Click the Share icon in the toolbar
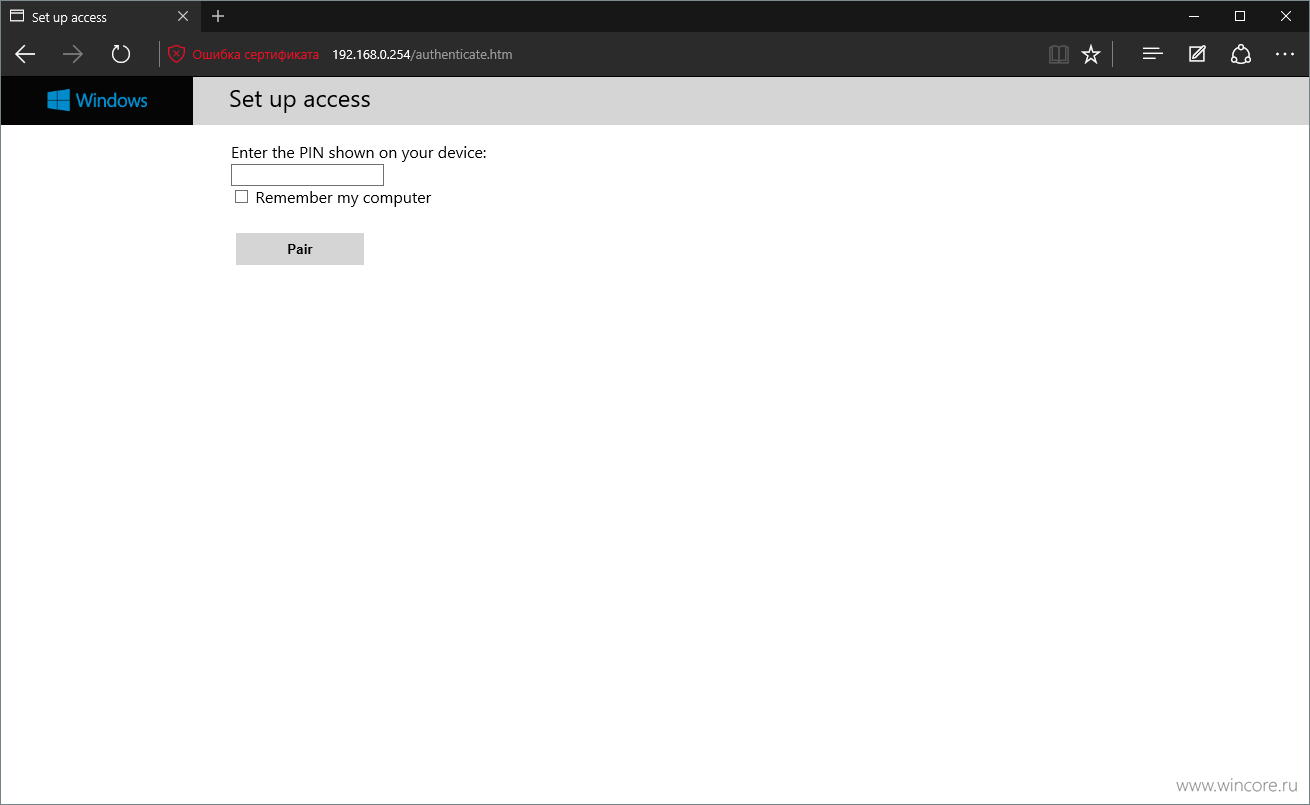Image resolution: width=1310 pixels, height=805 pixels. (1241, 54)
